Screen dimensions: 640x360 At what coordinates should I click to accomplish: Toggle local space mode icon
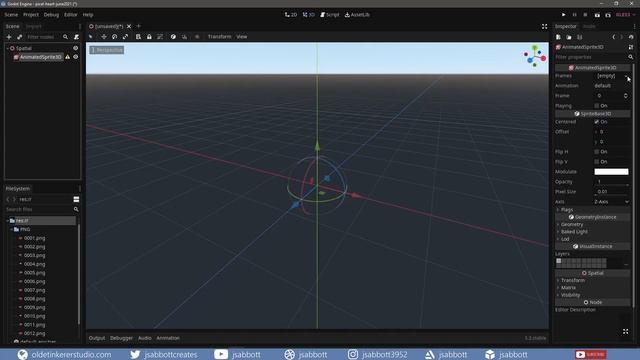click(x=173, y=37)
